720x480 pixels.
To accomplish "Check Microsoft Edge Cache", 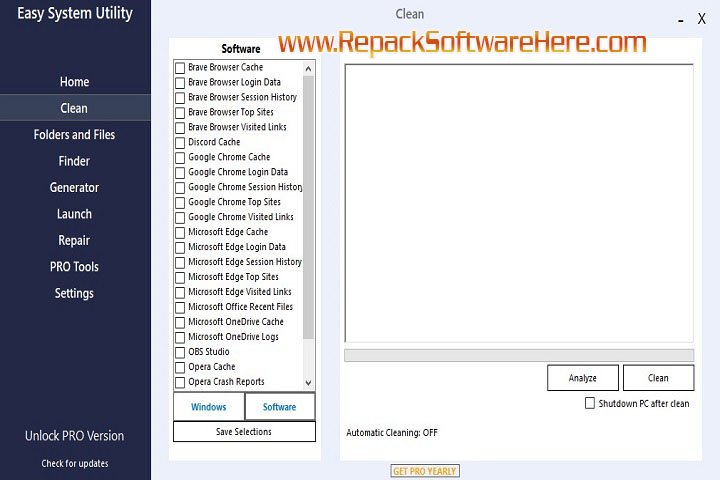I will 180,232.
